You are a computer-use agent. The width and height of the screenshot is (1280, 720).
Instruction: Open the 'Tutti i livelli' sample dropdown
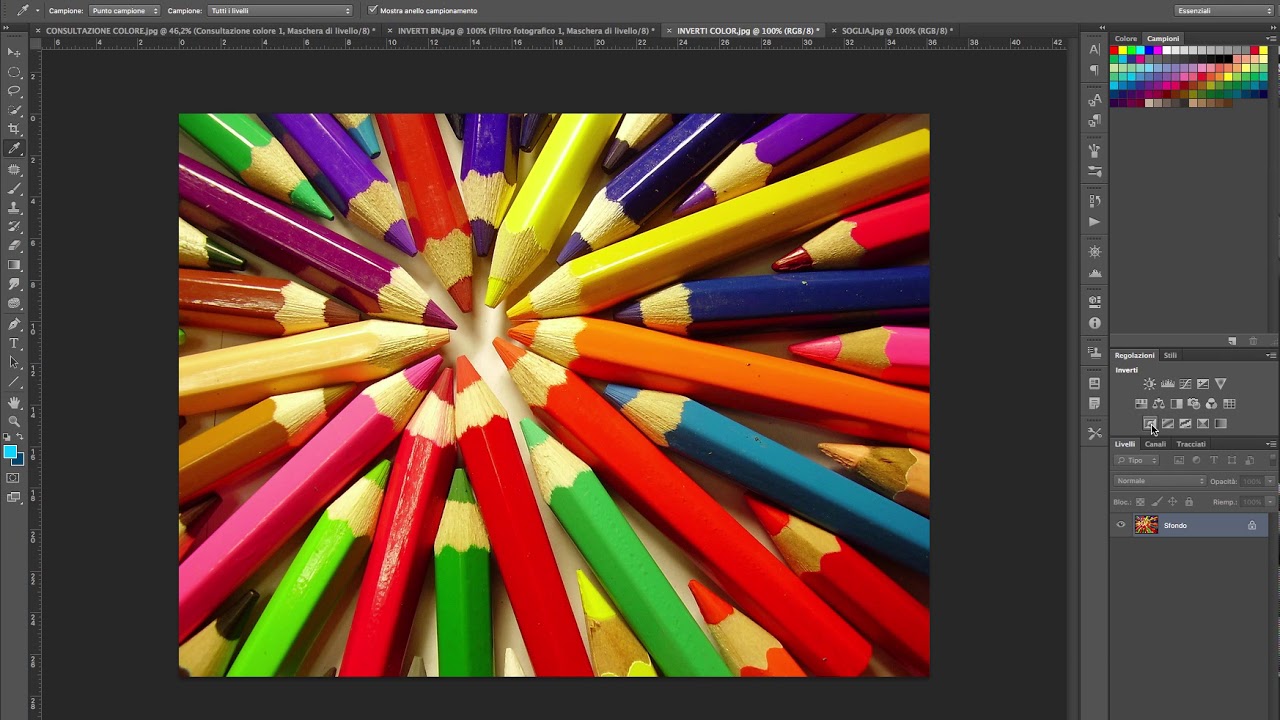[281, 10]
